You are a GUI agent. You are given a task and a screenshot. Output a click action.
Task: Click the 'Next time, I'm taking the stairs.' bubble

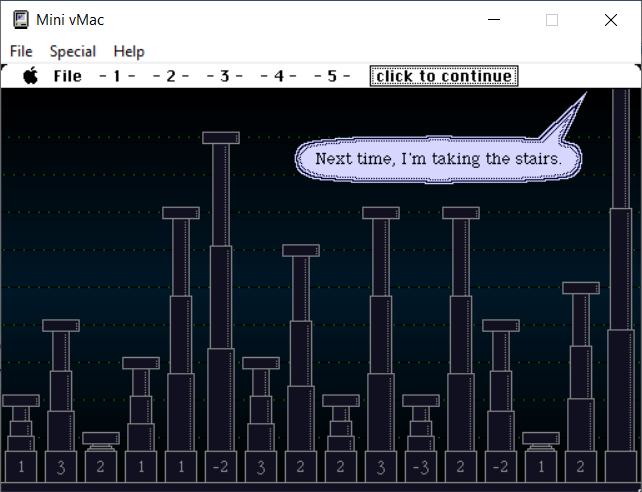click(x=438, y=160)
